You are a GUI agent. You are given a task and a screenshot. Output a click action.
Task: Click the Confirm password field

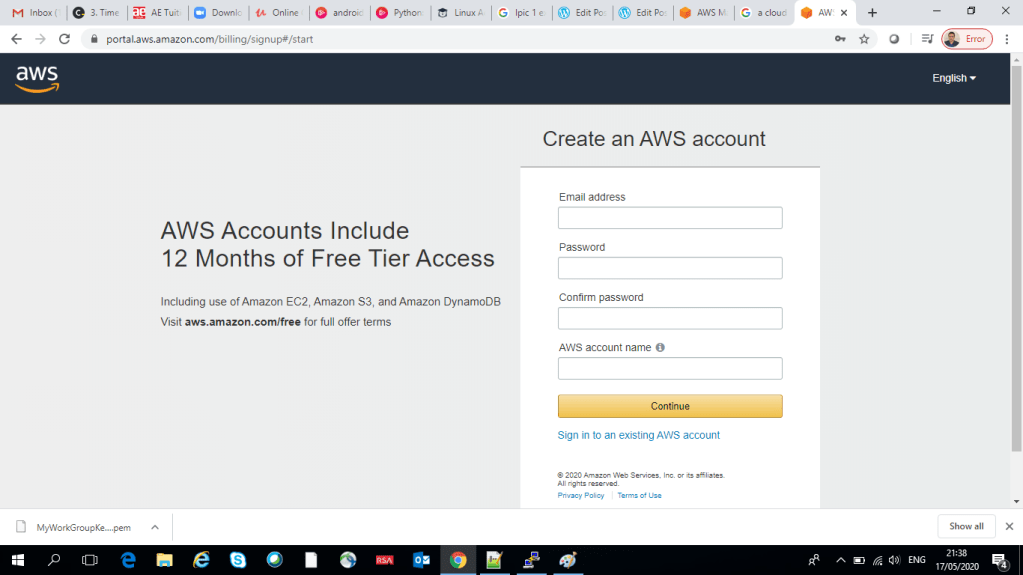pos(670,318)
